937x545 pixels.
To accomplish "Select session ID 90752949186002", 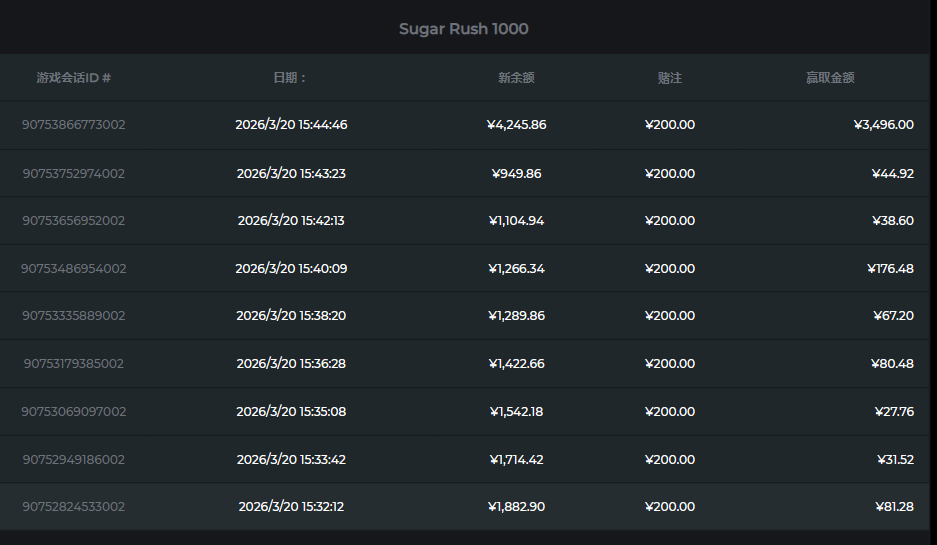I will [x=73, y=459].
